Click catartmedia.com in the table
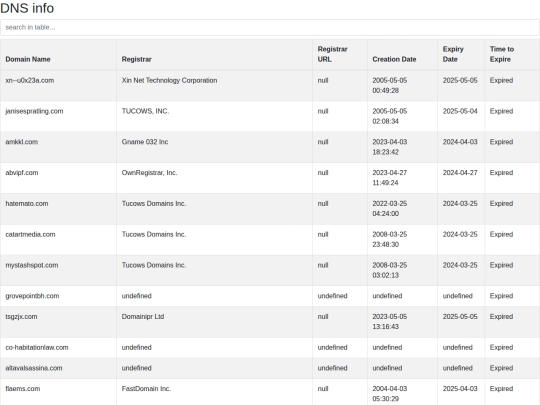Image resolution: width=540 pixels, height=405 pixels. pyautogui.click(x=30, y=234)
